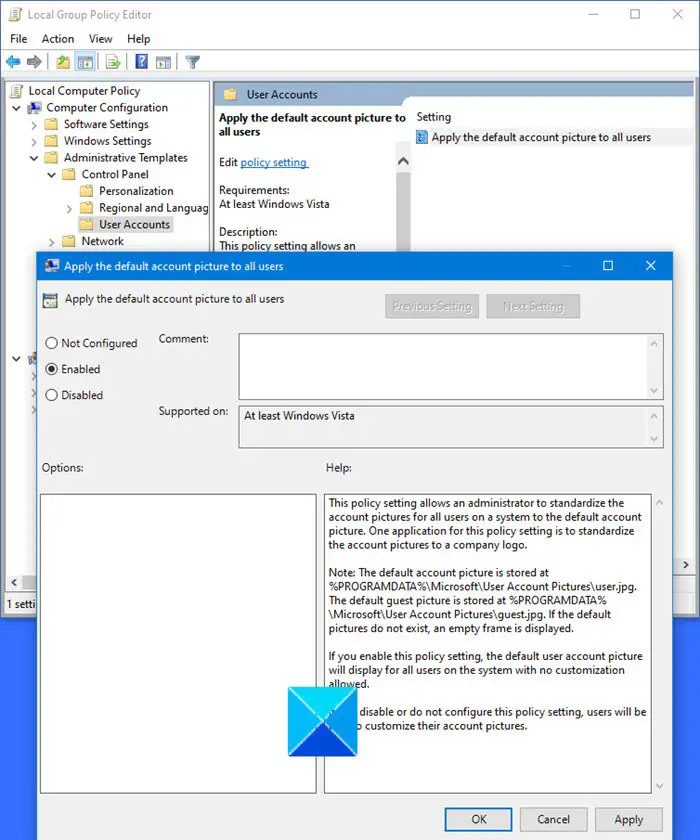
Task: Expand the Software Settings node
Action: [x=34, y=125]
